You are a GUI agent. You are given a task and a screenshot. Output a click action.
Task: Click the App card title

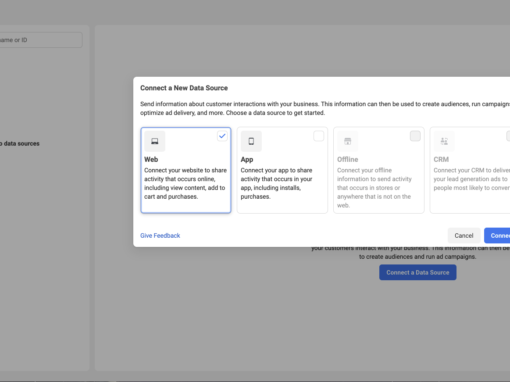coord(247,159)
